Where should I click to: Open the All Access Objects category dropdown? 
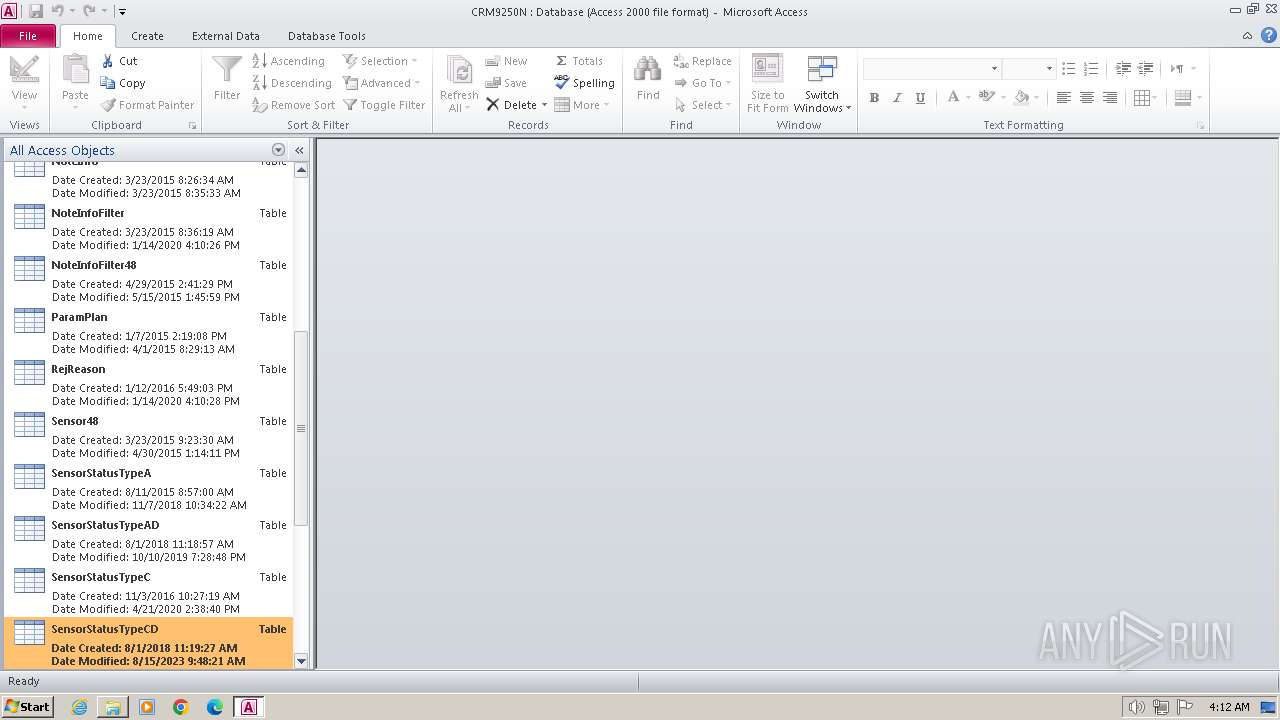pos(278,150)
